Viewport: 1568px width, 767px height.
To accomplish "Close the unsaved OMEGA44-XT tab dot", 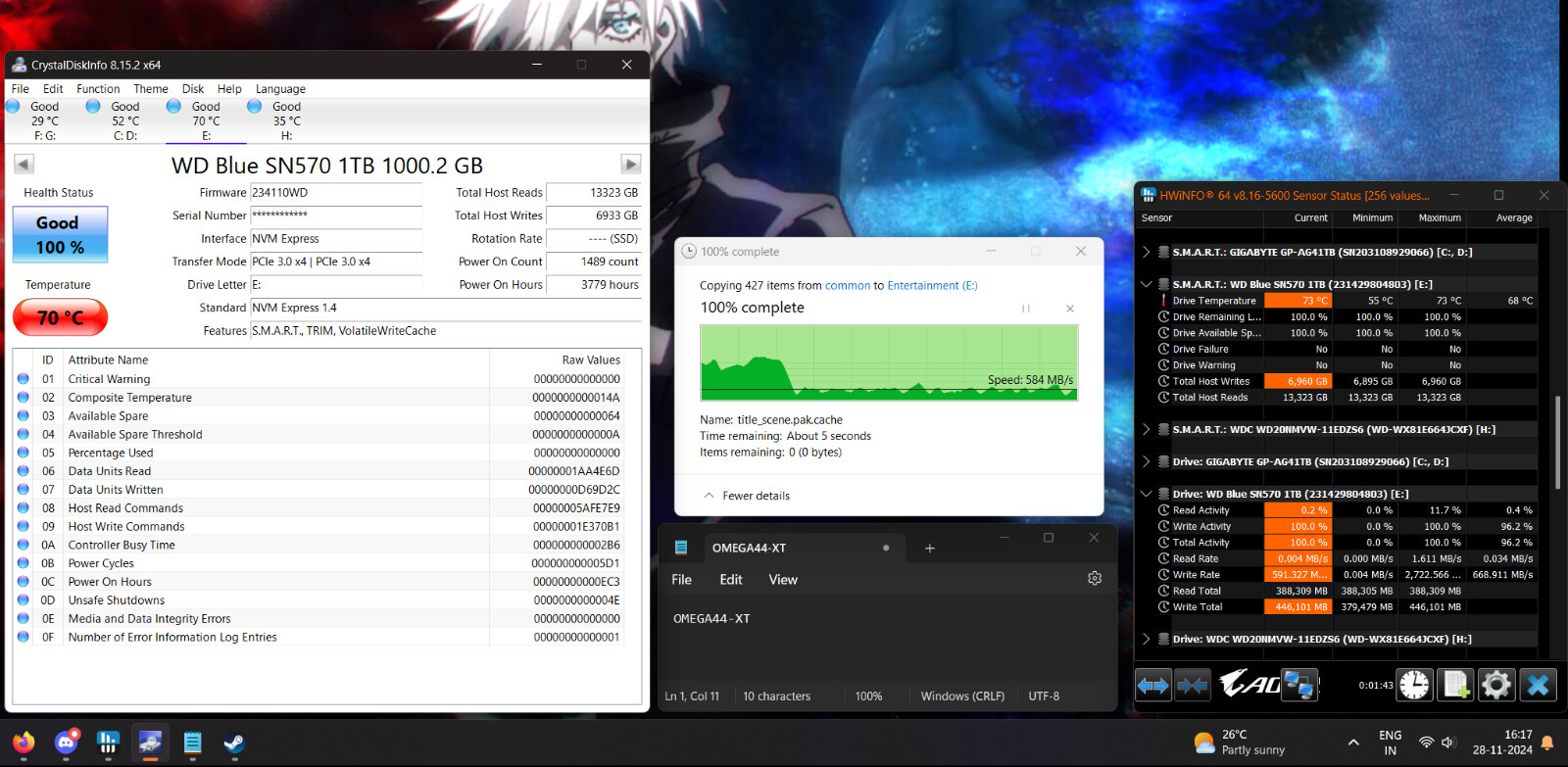I will [886, 549].
